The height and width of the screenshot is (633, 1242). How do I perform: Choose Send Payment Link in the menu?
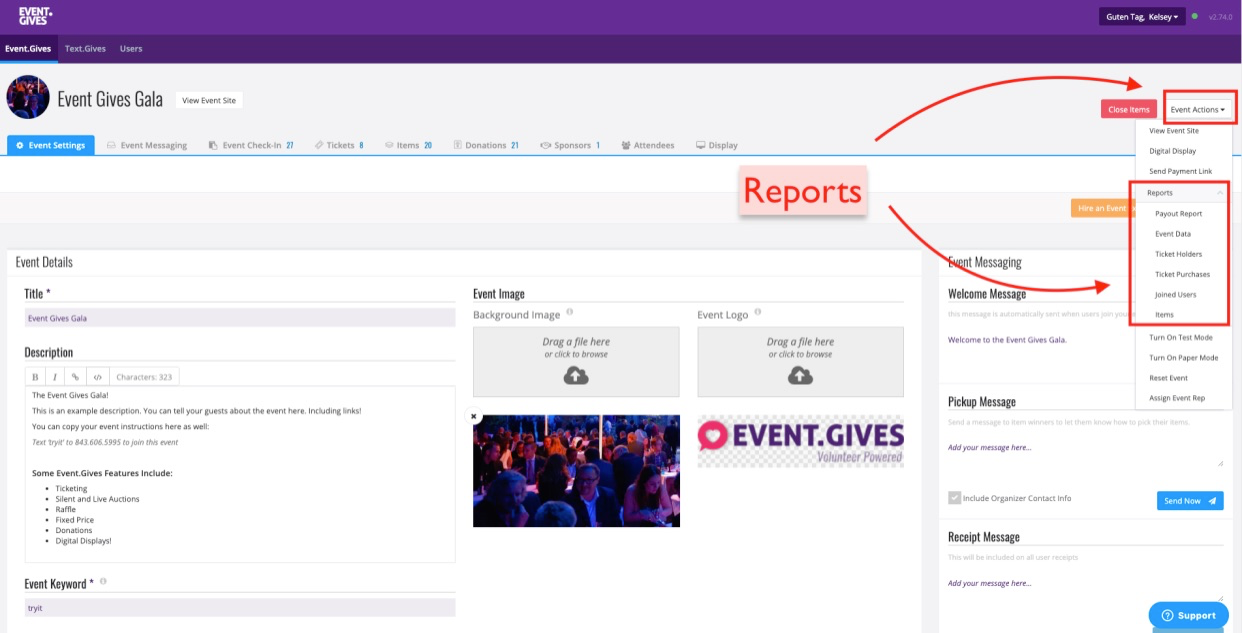point(1180,171)
